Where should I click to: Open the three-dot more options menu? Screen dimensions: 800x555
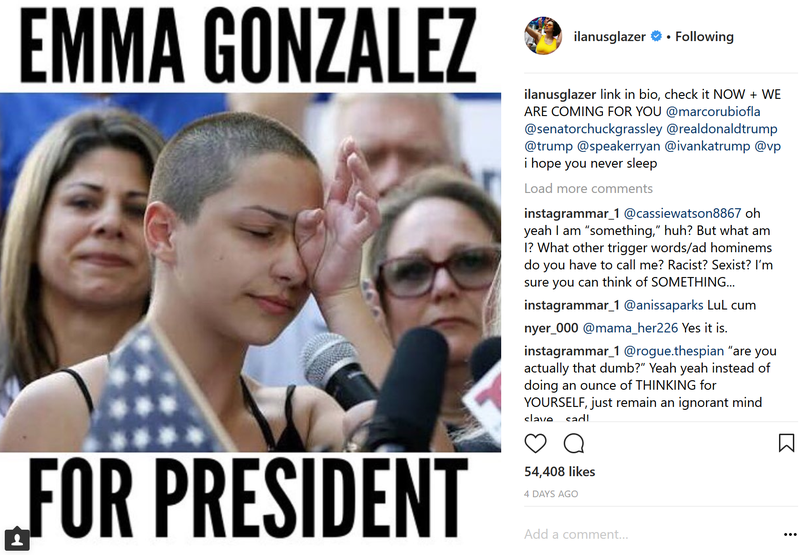click(789, 535)
